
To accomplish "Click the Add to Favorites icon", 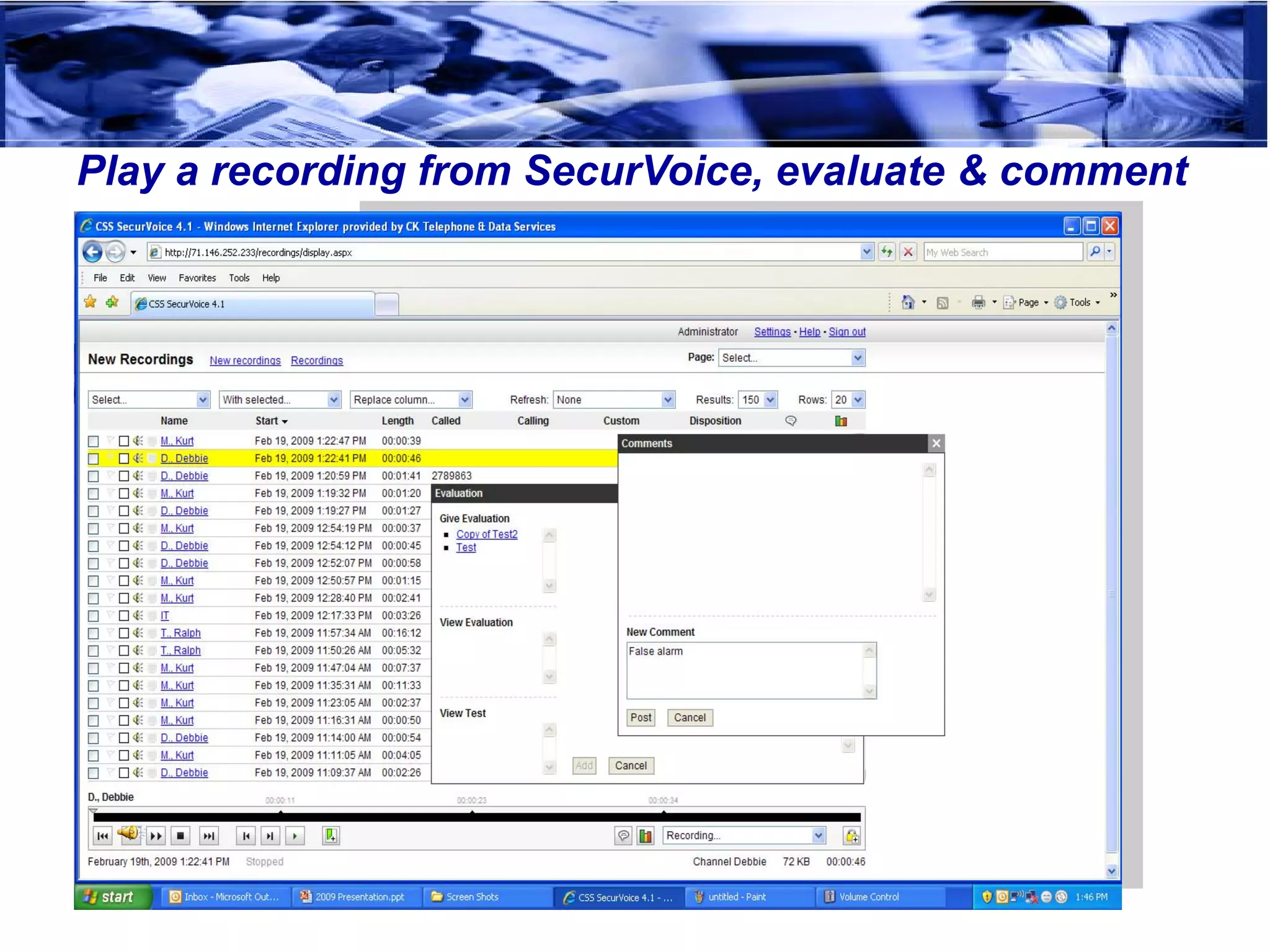I will (112, 302).
